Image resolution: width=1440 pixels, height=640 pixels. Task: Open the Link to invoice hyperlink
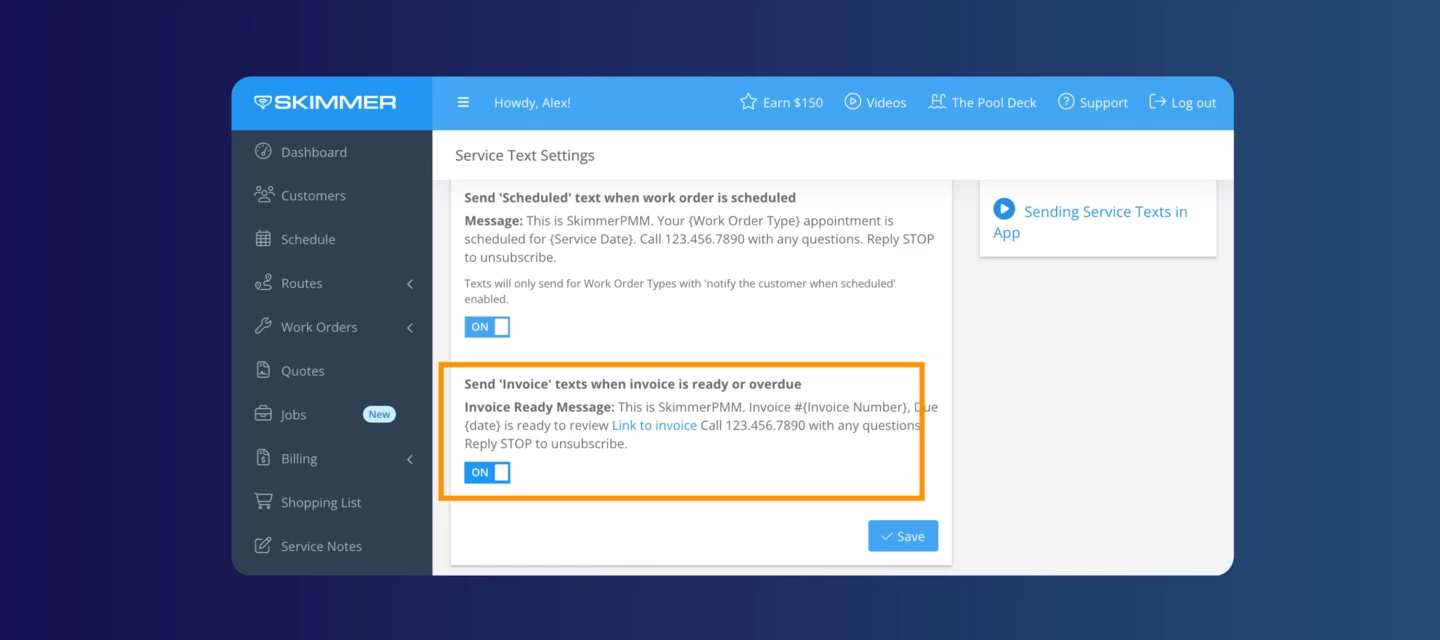[x=654, y=425]
